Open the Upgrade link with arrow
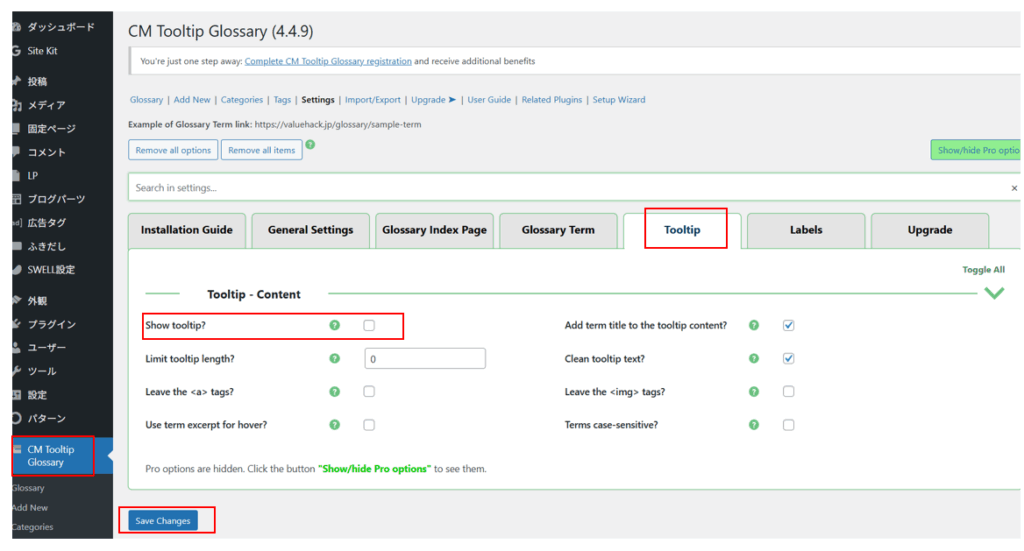 click(433, 100)
